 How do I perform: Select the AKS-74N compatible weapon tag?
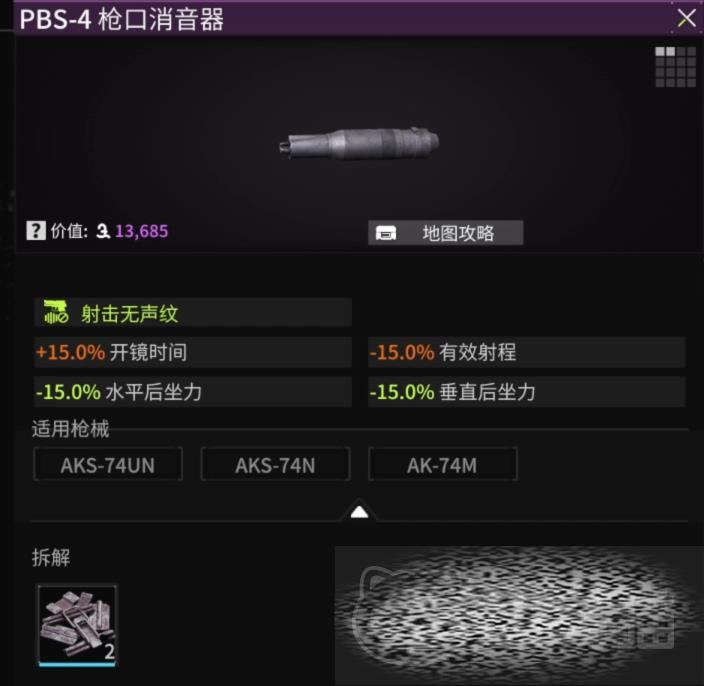pyautogui.click(x=275, y=465)
